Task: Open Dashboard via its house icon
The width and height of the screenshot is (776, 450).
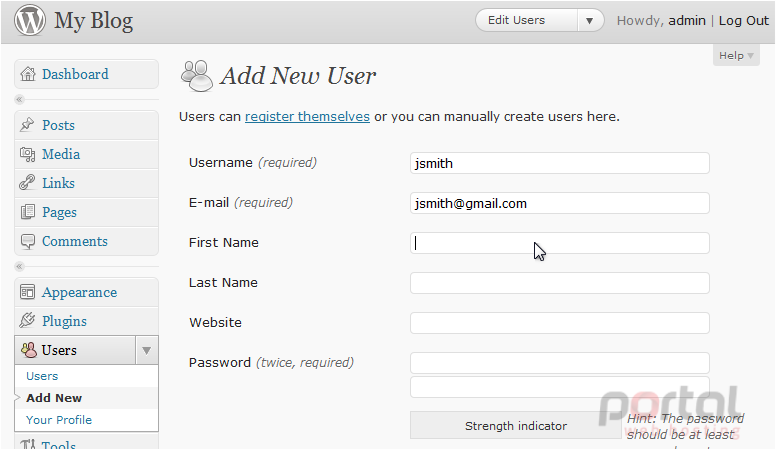Action: [28, 74]
